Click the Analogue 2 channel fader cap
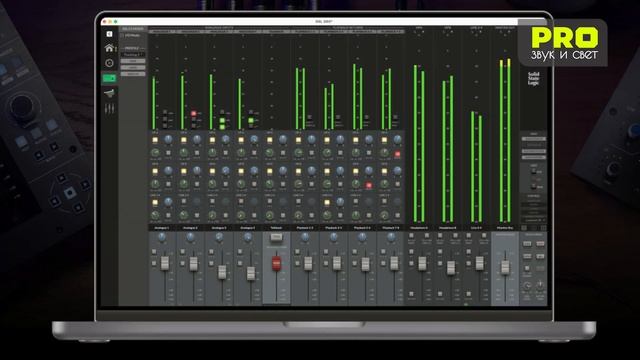This screenshot has width=640, height=360. tap(193, 263)
